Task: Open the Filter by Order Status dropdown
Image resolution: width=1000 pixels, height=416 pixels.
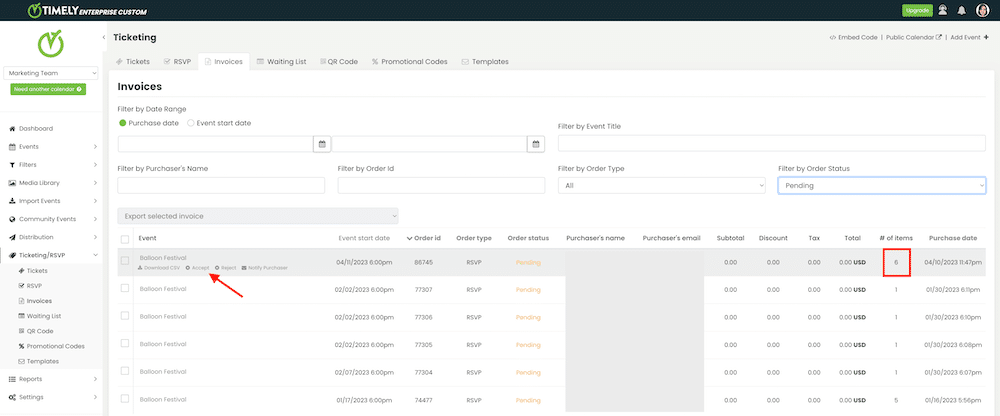Action: 881,185
